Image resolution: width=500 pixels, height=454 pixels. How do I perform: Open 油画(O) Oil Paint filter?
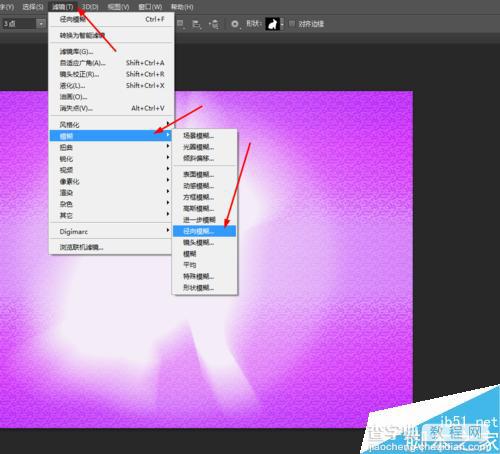(x=111, y=97)
